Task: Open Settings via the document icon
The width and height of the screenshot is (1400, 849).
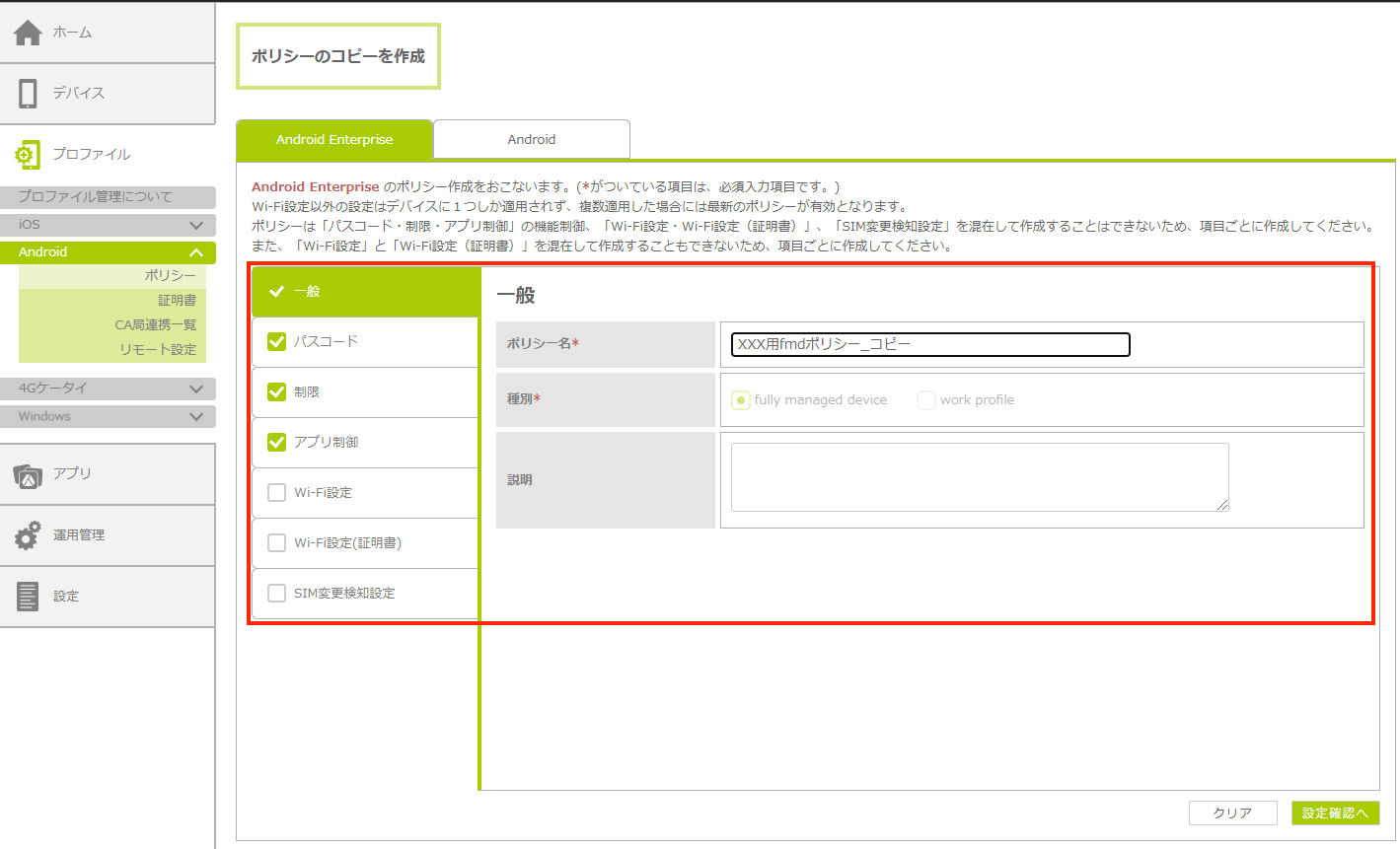Action: [x=28, y=597]
